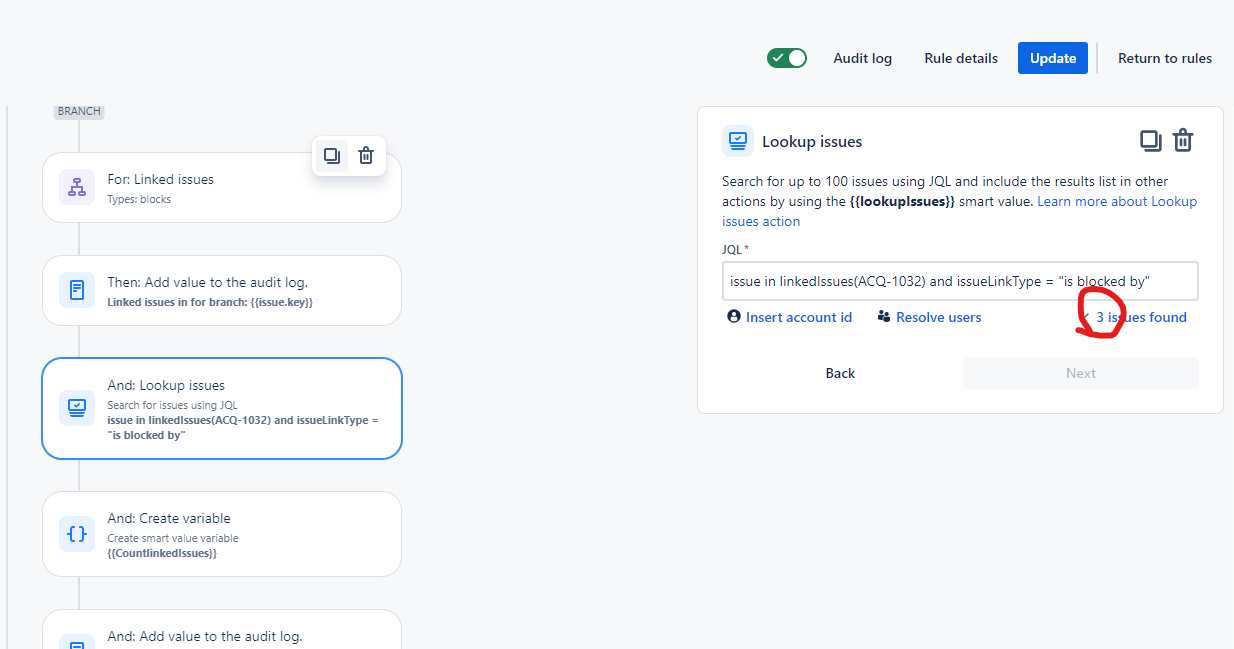This screenshot has width=1234, height=649.
Task: Open the And: Lookup issues step
Action: click(222, 408)
